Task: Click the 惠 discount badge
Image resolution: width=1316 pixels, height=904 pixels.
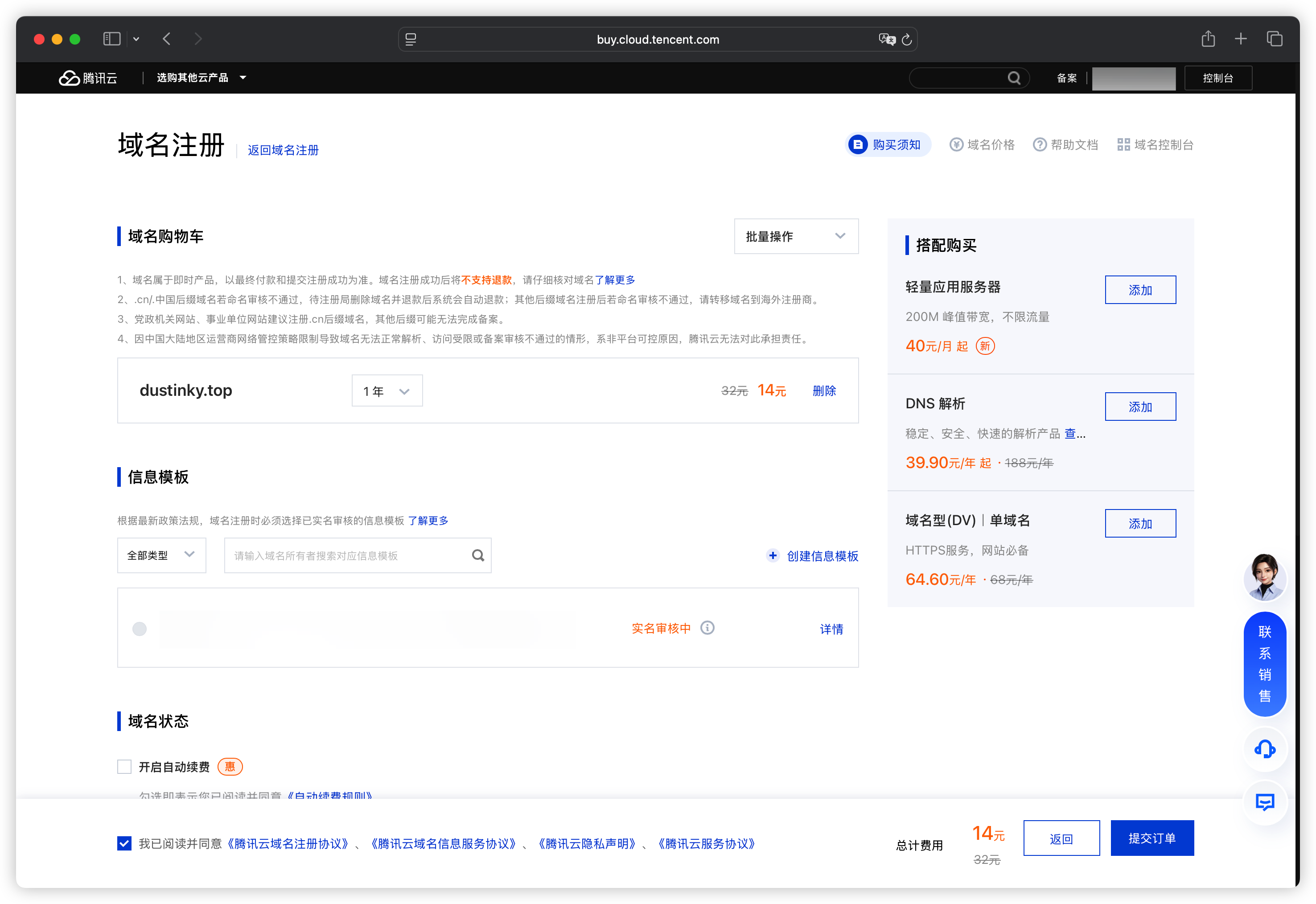Action: (230, 767)
